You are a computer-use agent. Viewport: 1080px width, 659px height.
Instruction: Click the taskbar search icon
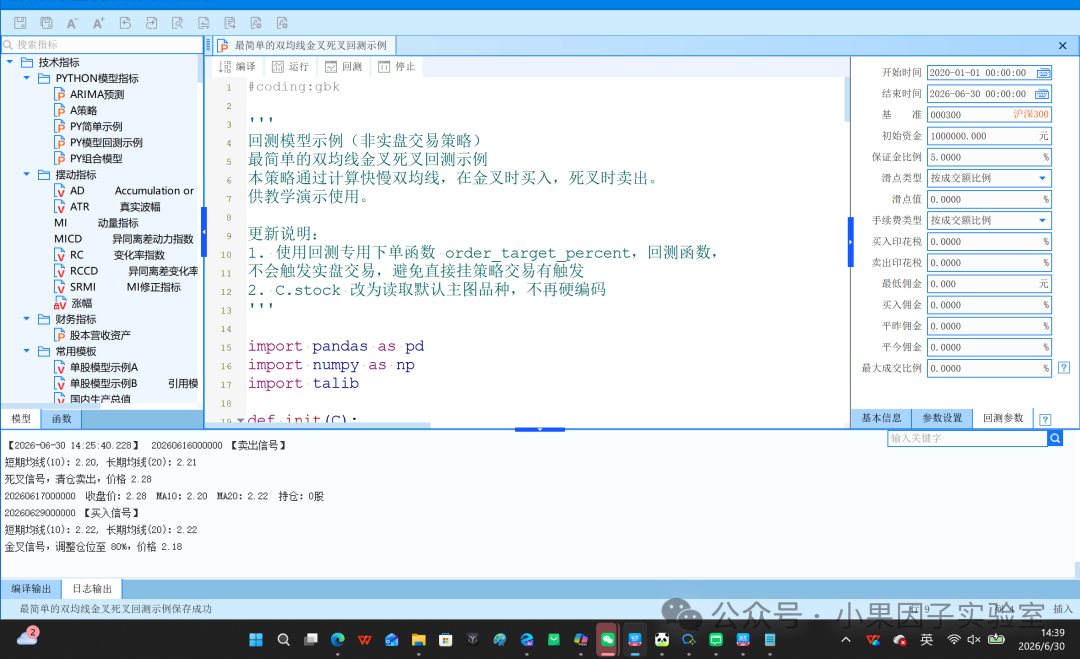[283, 640]
